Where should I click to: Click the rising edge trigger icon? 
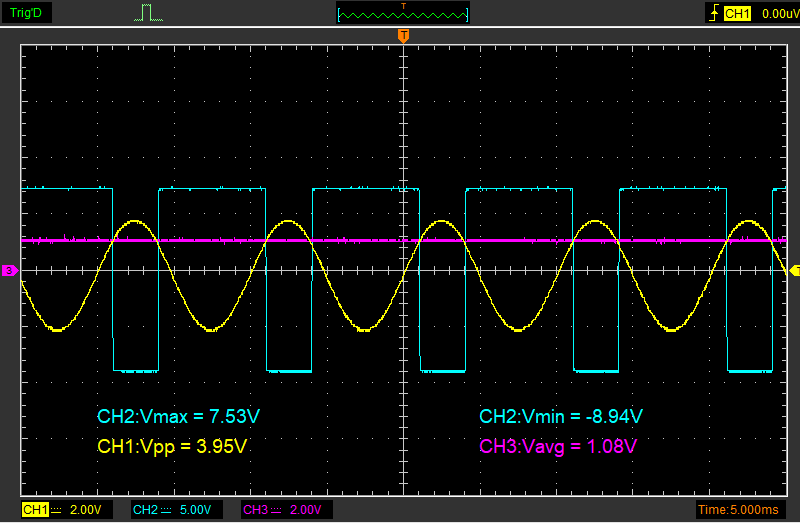pyautogui.click(x=713, y=14)
